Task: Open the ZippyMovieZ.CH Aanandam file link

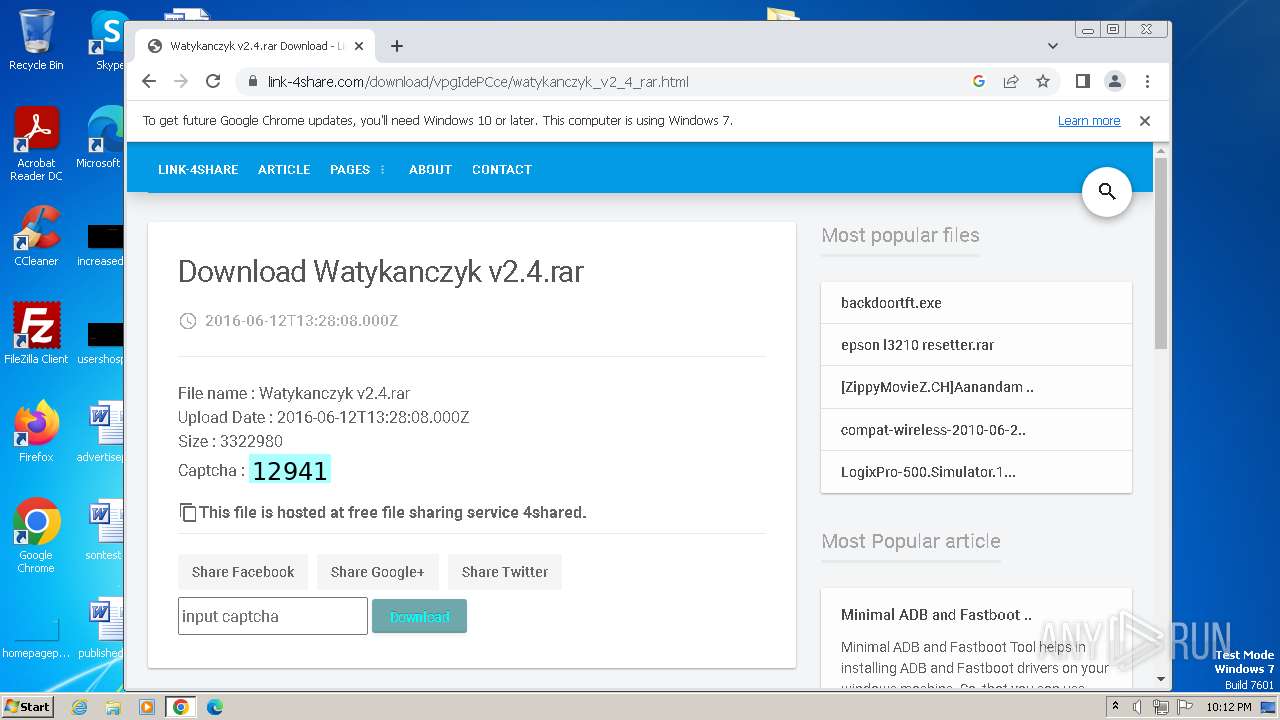Action: pyautogui.click(x=937, y=387)
